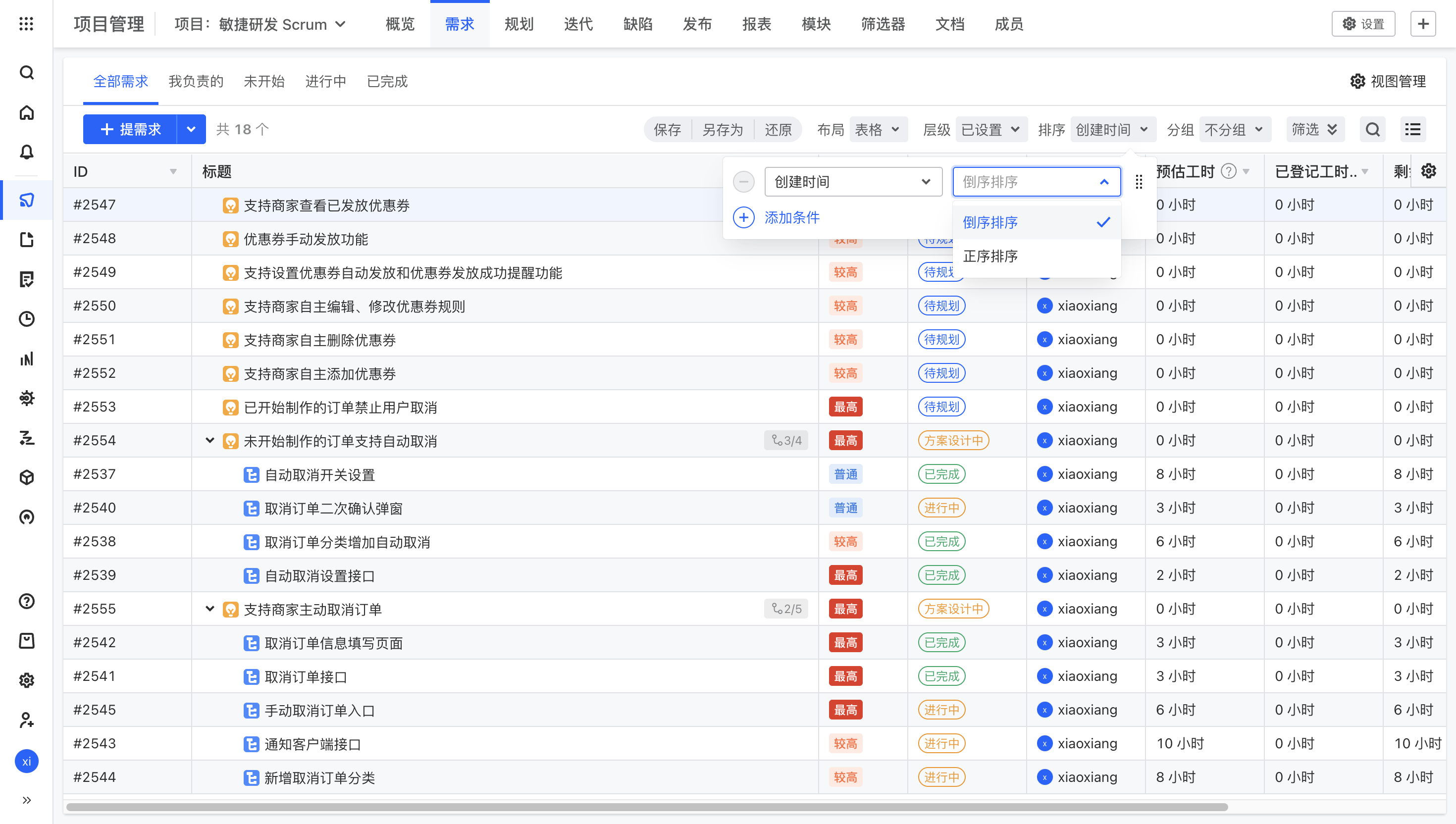Collapse requirement #2554 child tasks
Screen dimensions: 1456x824
coord(209,440)
